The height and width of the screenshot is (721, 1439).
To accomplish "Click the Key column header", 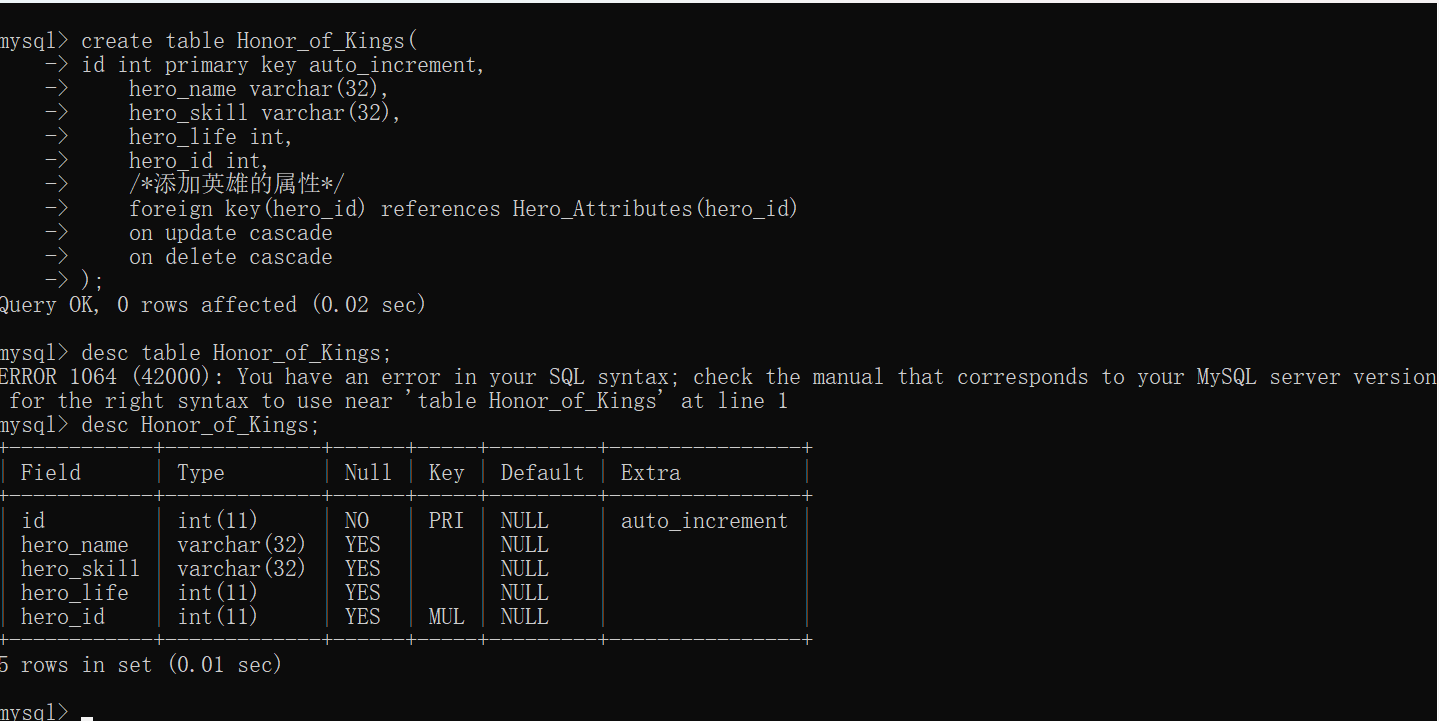I will pos(446,473).
